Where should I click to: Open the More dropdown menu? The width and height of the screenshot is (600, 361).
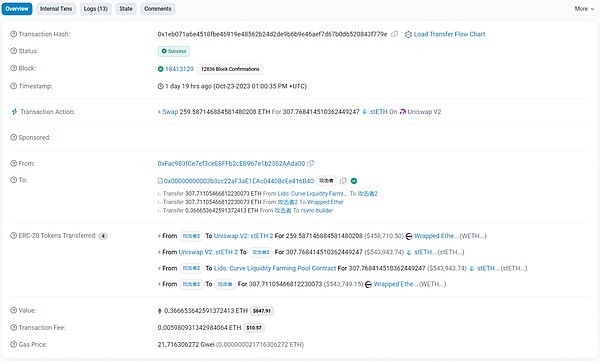point(584,9)
